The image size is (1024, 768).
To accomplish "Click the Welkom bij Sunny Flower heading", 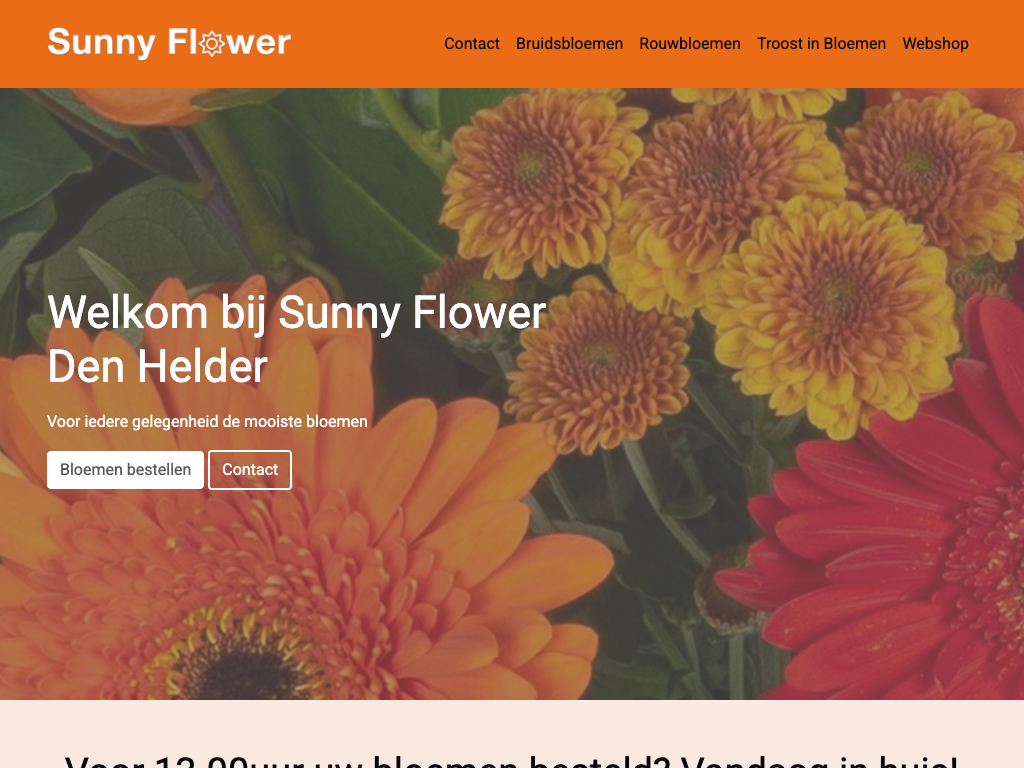I will pos(297,312).
